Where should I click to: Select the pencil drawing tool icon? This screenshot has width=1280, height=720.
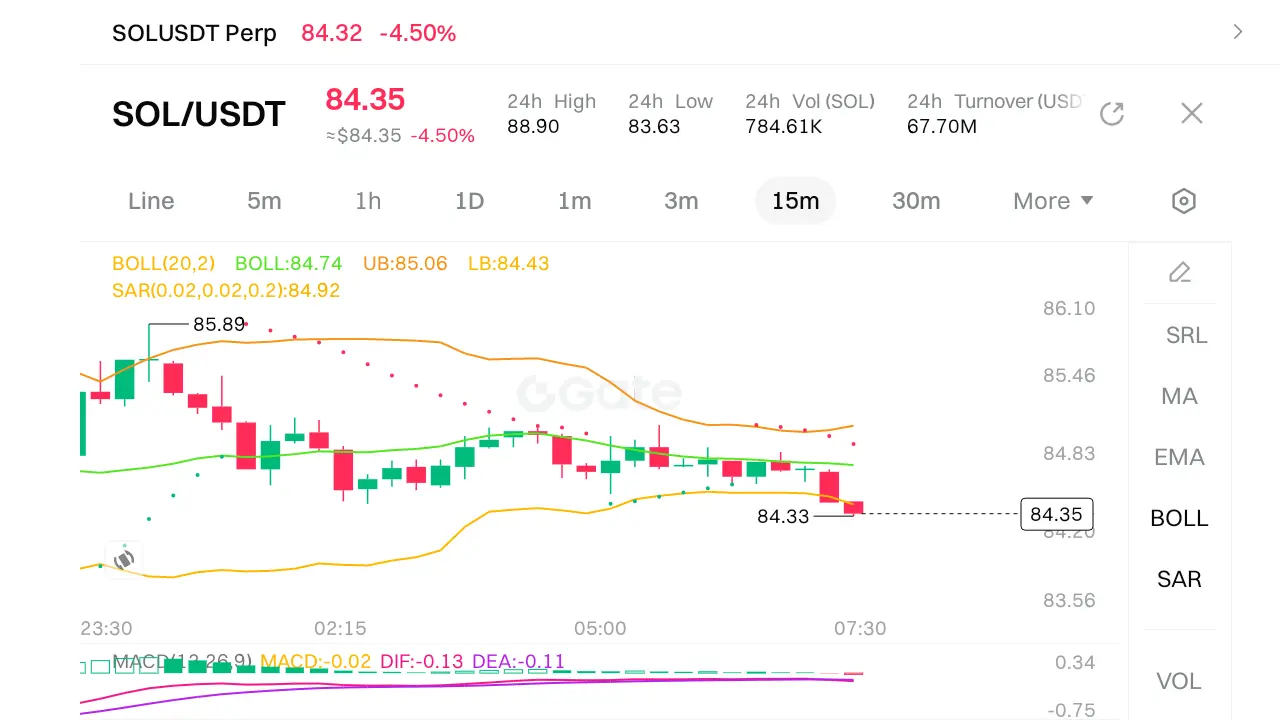[1180, 272]
